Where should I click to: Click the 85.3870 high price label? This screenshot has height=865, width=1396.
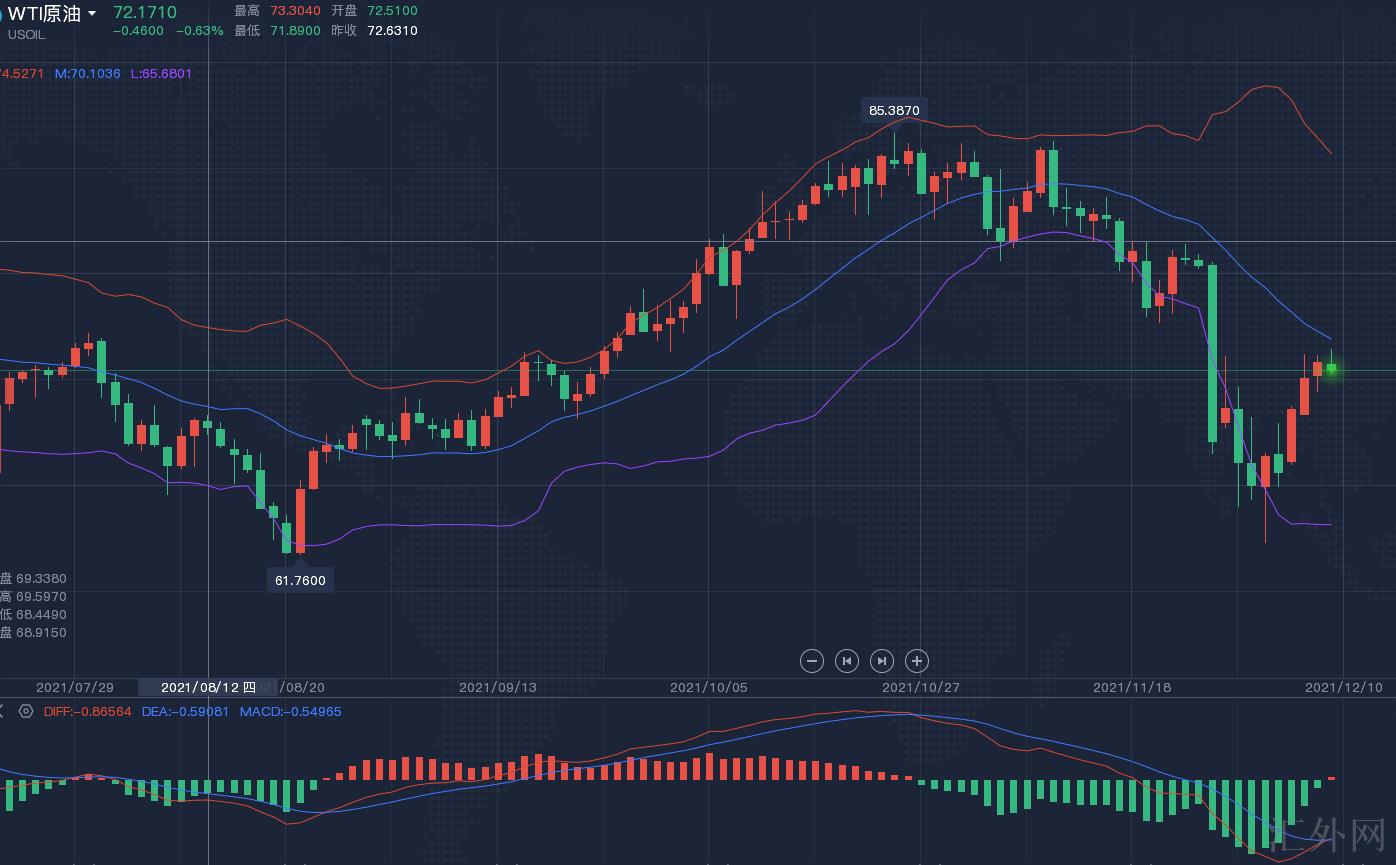coord(893,110)
